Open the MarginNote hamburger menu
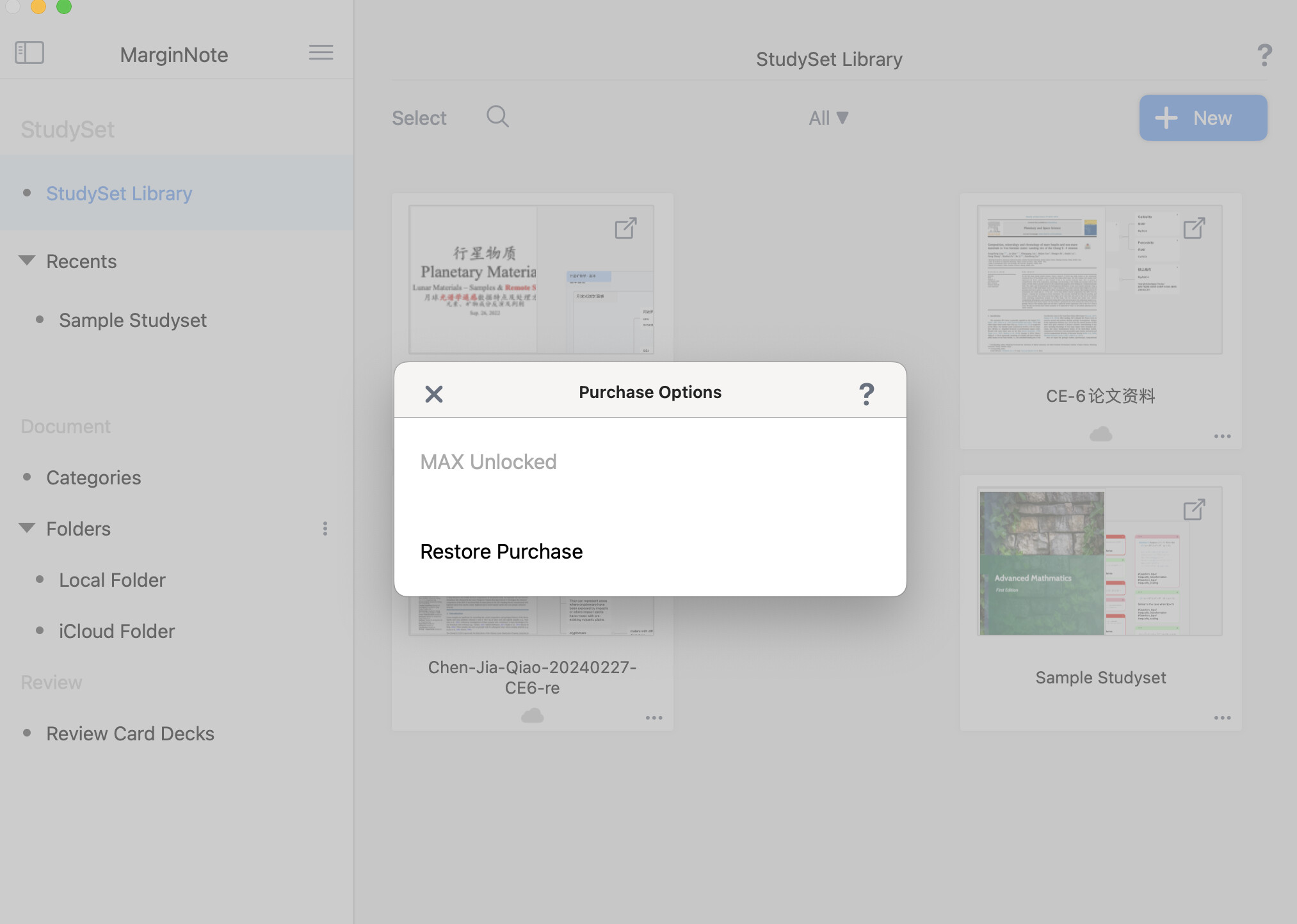 click(x=321, y=52)
